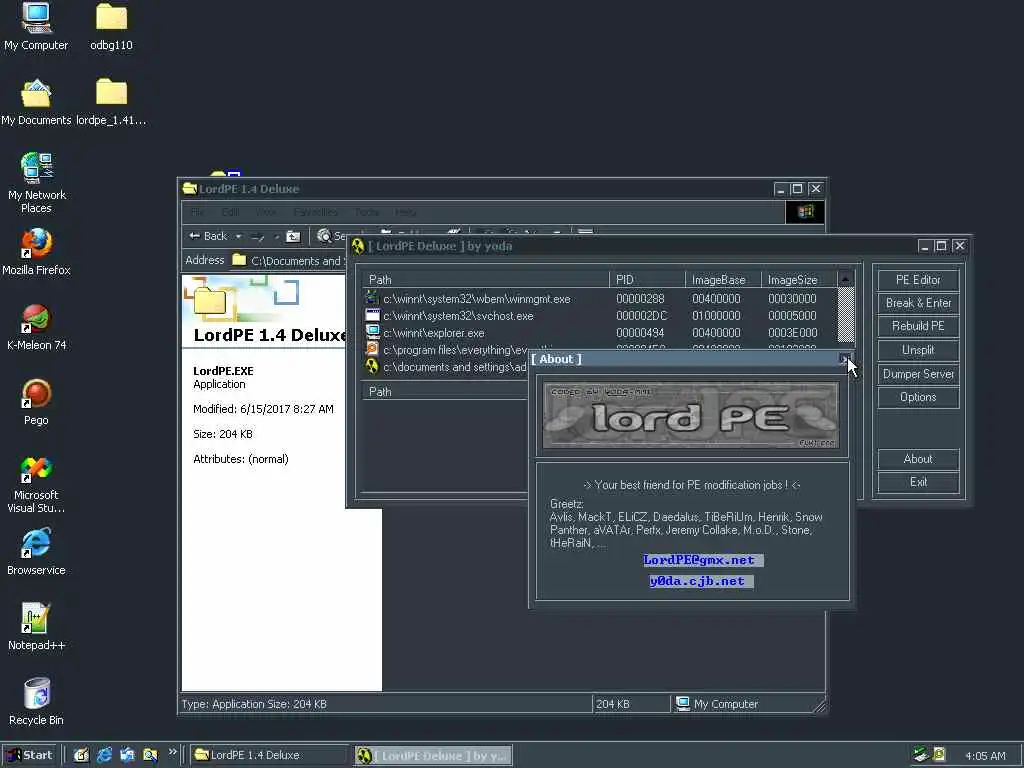
Task: Select the winmgmt.exe process row
Action: click(x=600, y=298)
